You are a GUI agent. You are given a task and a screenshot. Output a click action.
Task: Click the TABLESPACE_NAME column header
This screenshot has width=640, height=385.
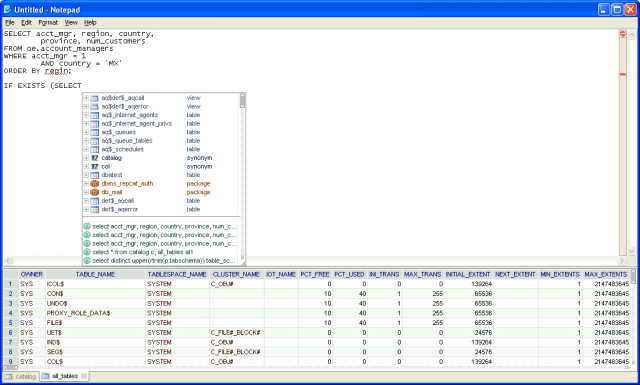click(177, 274)
